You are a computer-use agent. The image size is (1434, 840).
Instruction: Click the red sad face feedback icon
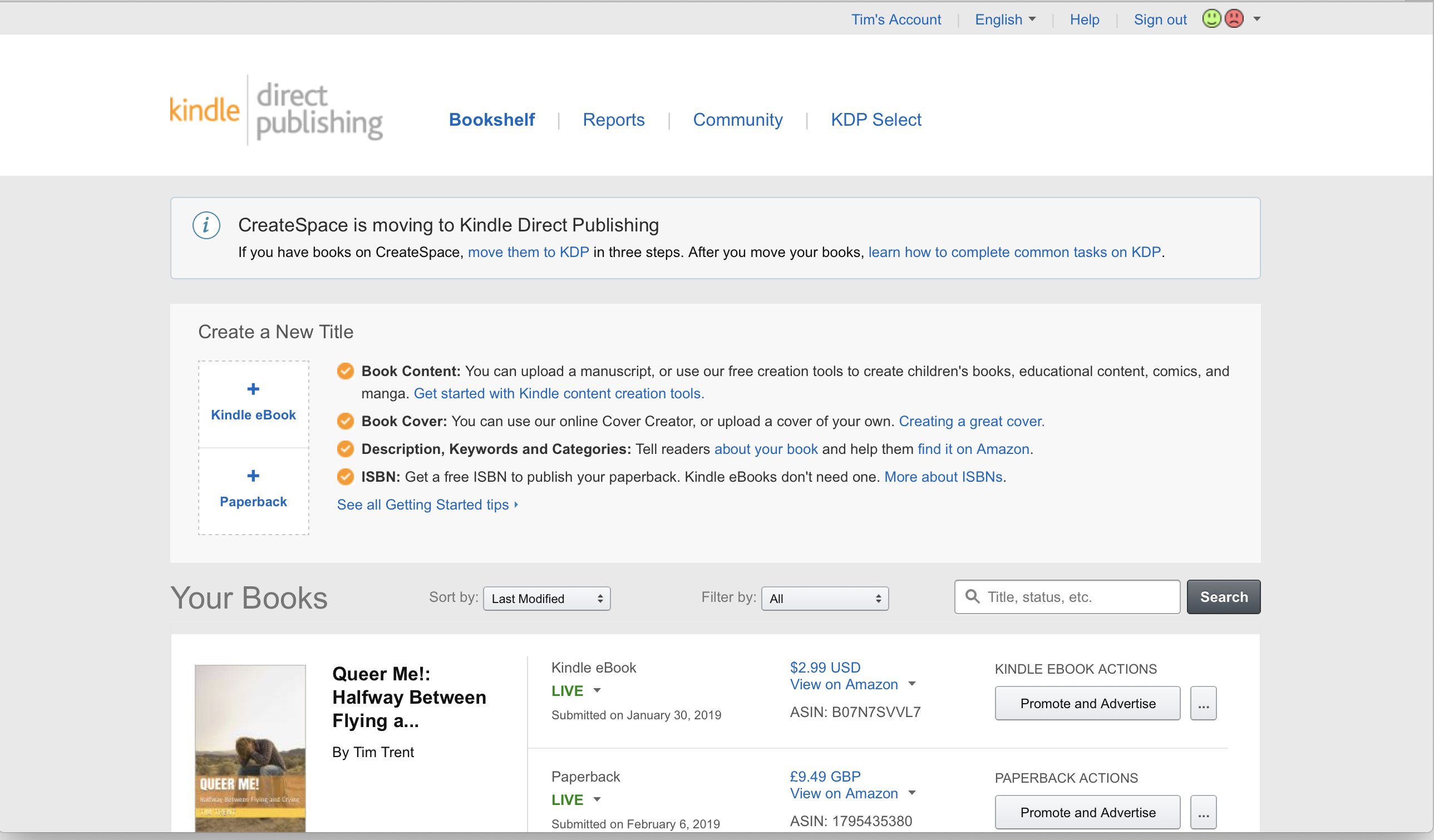click(x=1234, y=19)
